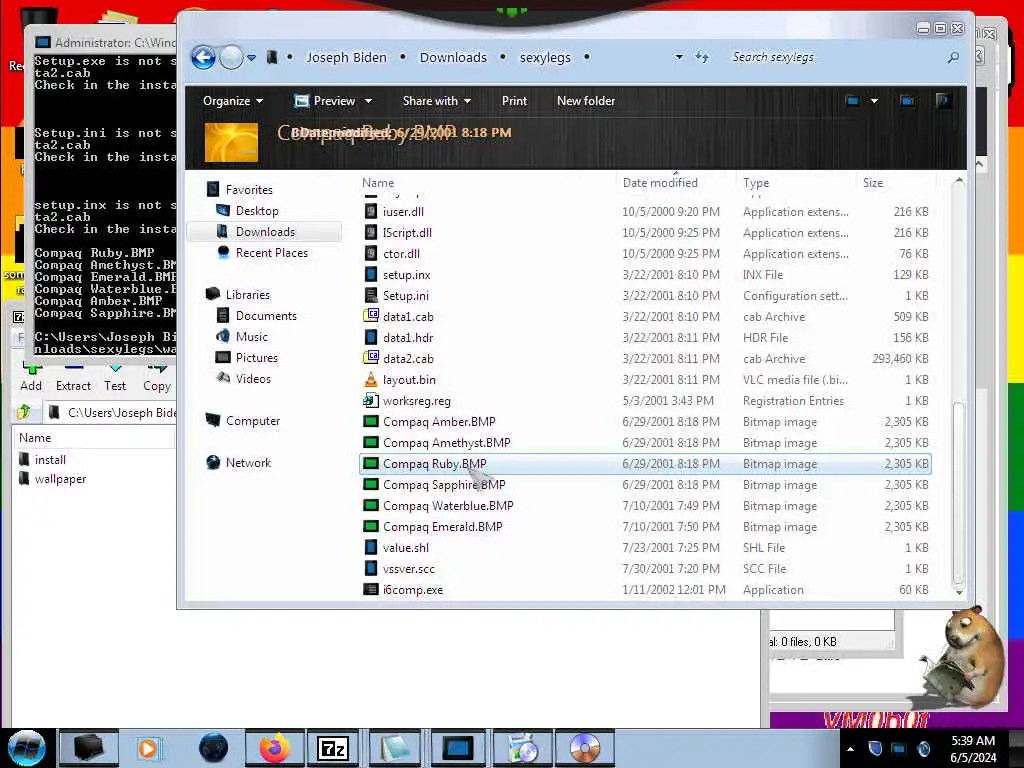Open address bar history dropdown arrow

[x=679, y=57]
